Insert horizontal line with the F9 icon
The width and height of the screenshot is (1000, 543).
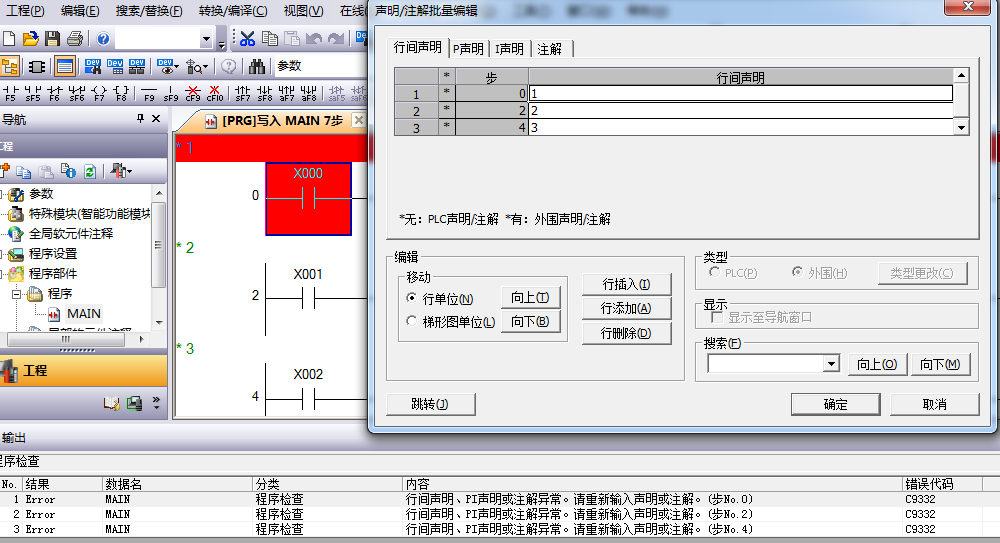(149, 94)
